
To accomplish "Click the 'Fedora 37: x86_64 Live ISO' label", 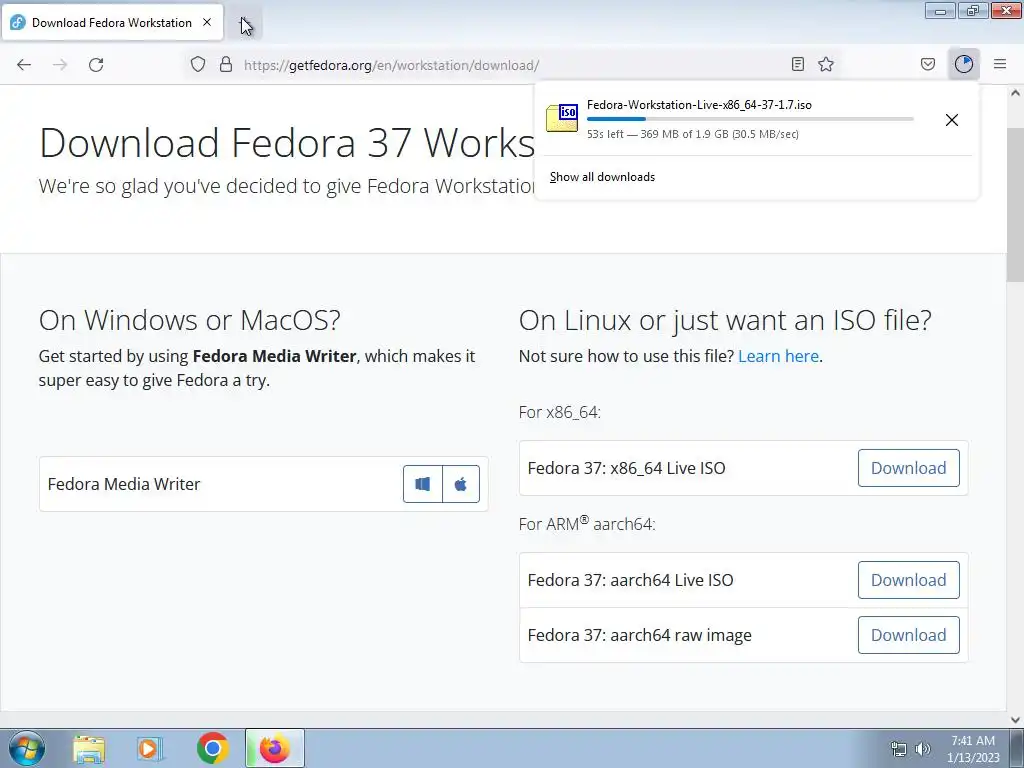I will (626, 468).
